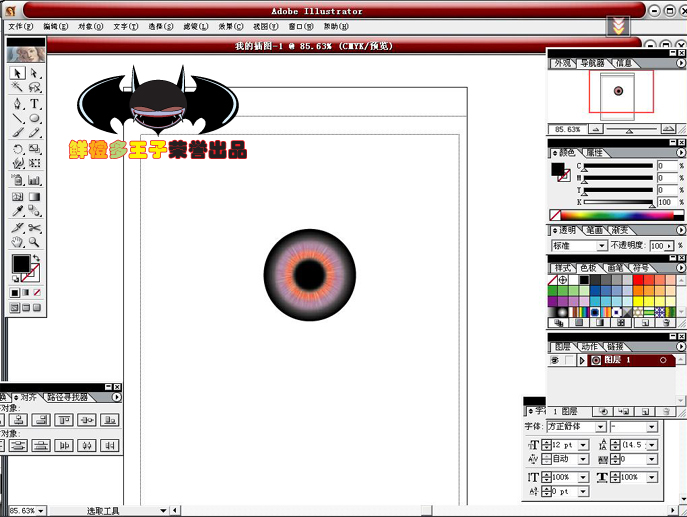The height and width of the screenshot is (517, 687).
Task: Choose the Zoom magnifier tool
Action: click(x=34, y=242)
